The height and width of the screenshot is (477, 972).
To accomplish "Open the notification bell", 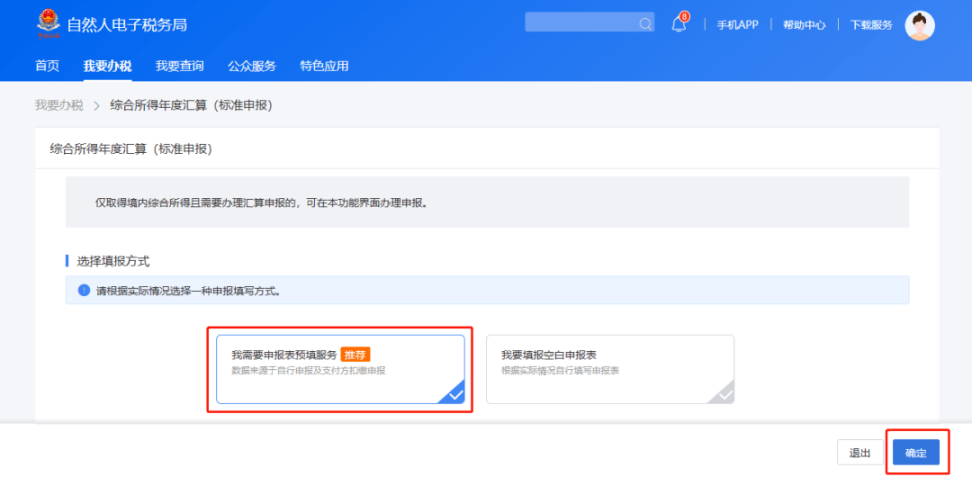I will [679, 24].
